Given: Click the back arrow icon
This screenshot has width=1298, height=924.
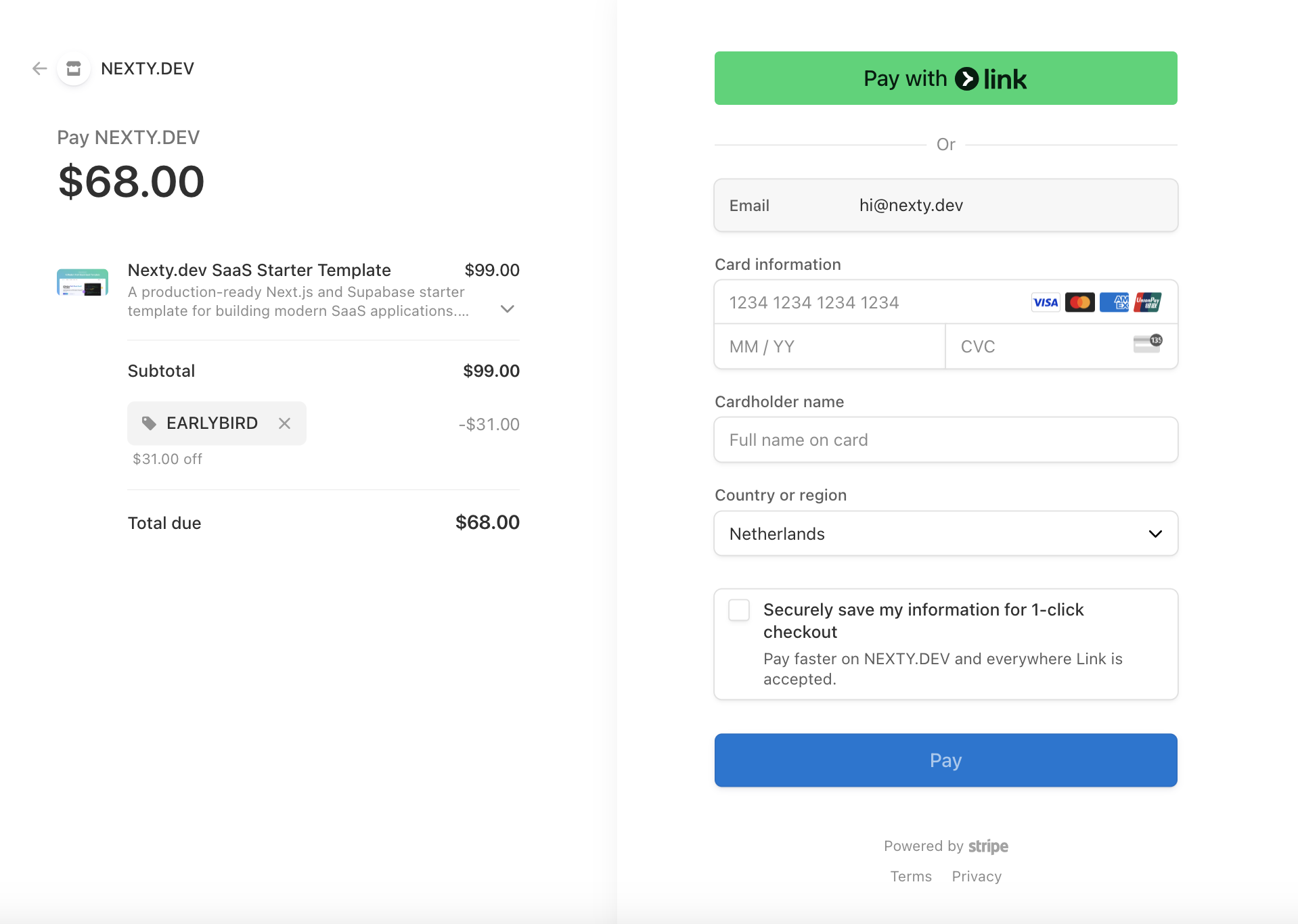Looking at the screenshot, I should (x=39, y=68).
